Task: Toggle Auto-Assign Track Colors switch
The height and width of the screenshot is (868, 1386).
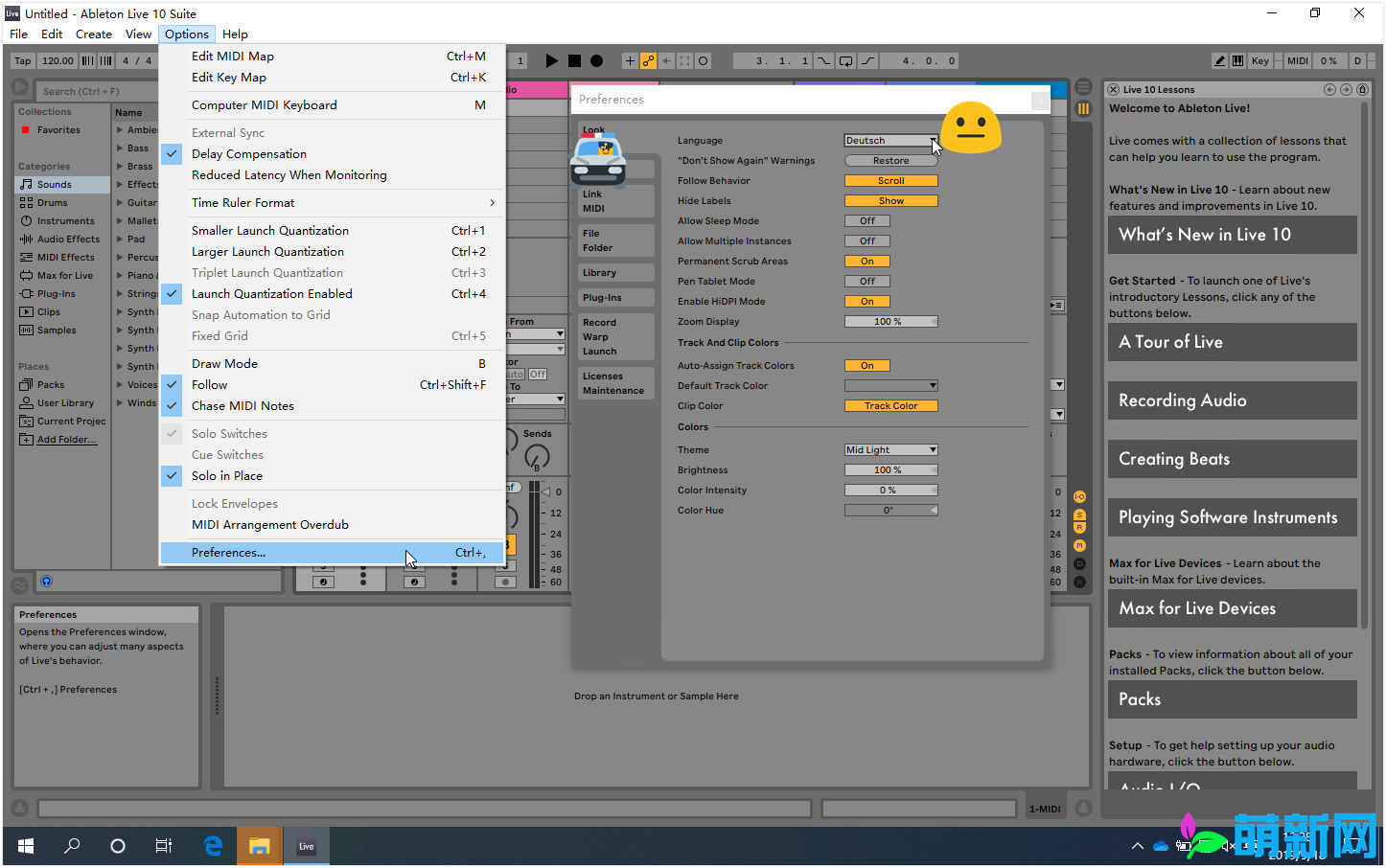Action: [x=866, y=365]
